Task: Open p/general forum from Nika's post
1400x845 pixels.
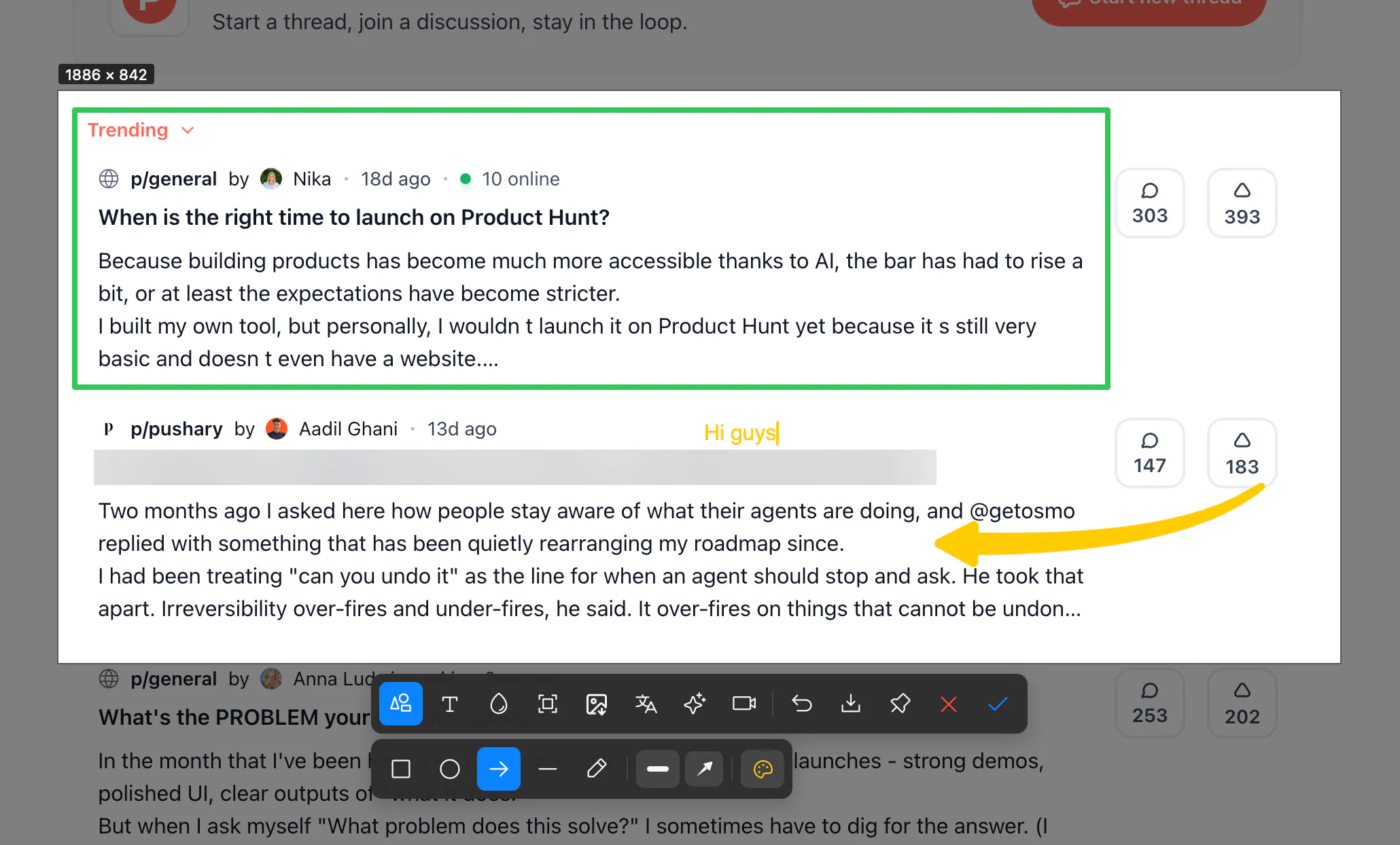Action: coord(173,179)
